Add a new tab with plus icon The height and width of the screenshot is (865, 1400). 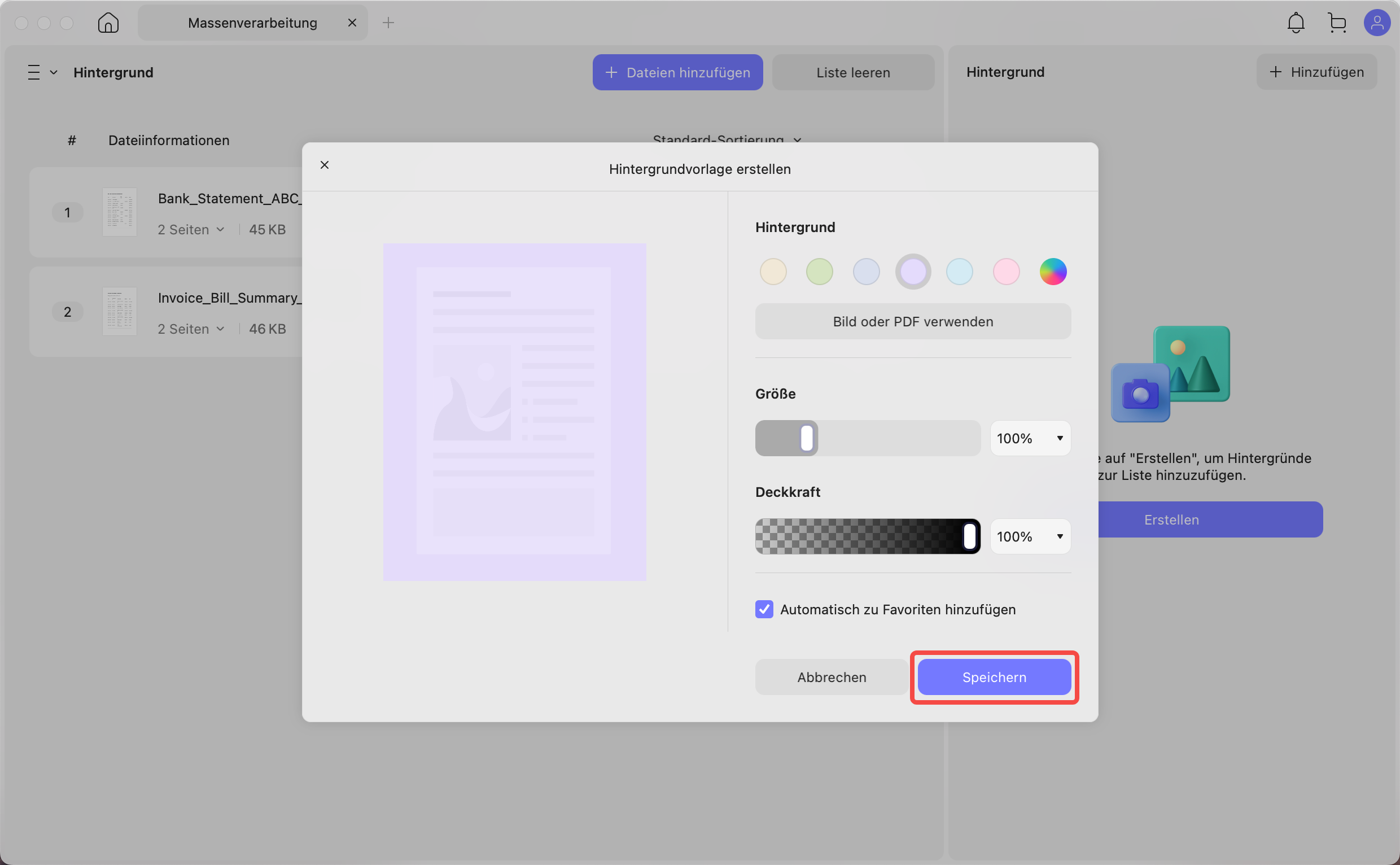click(388, 23)
